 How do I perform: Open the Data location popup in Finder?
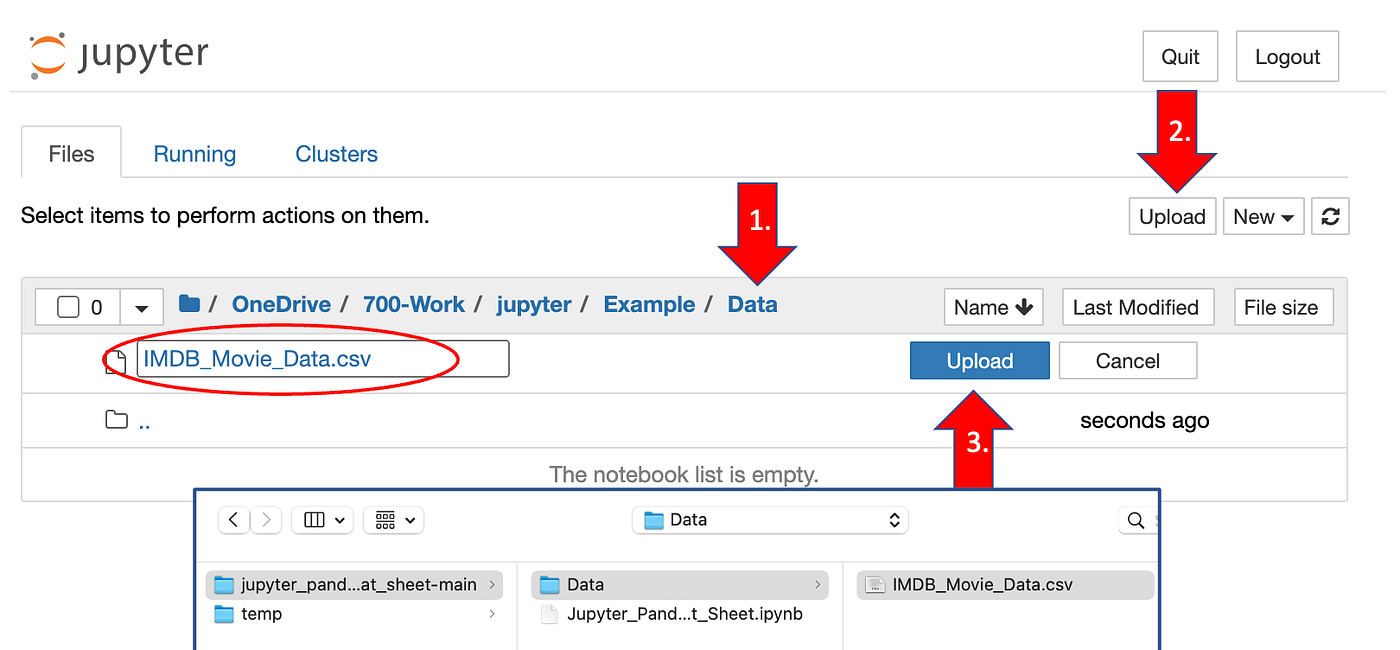(769, 520)
